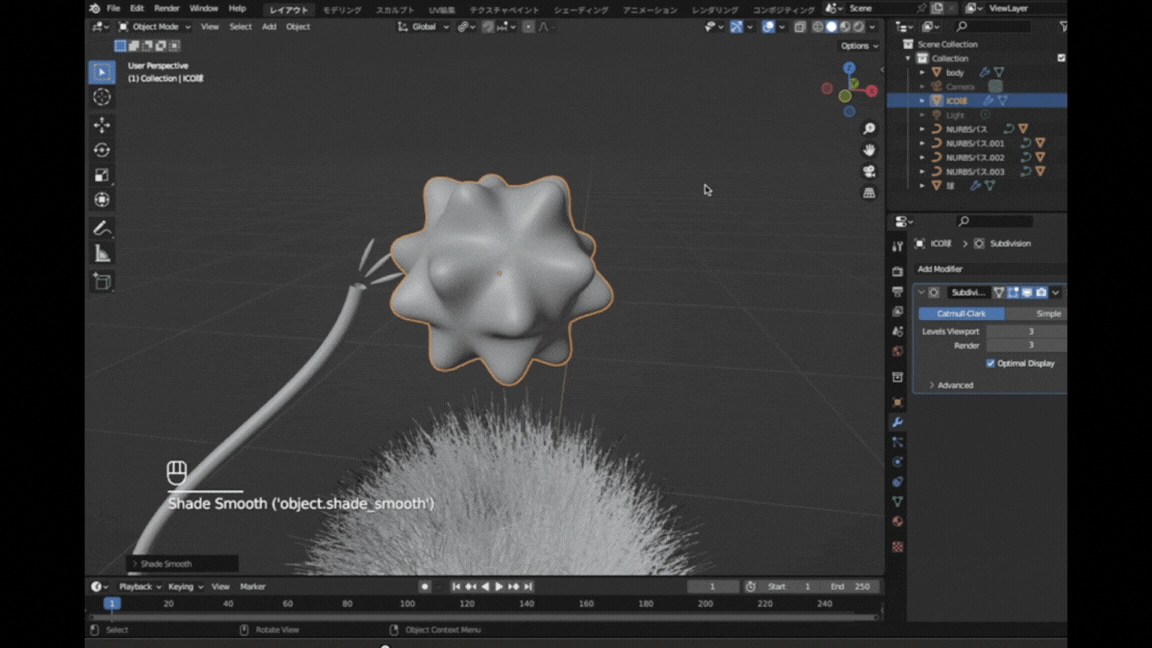This screenshot has width=1152, height=648.
Task: Open the Object Mode dropdown
Action: [x=155, y=27]
